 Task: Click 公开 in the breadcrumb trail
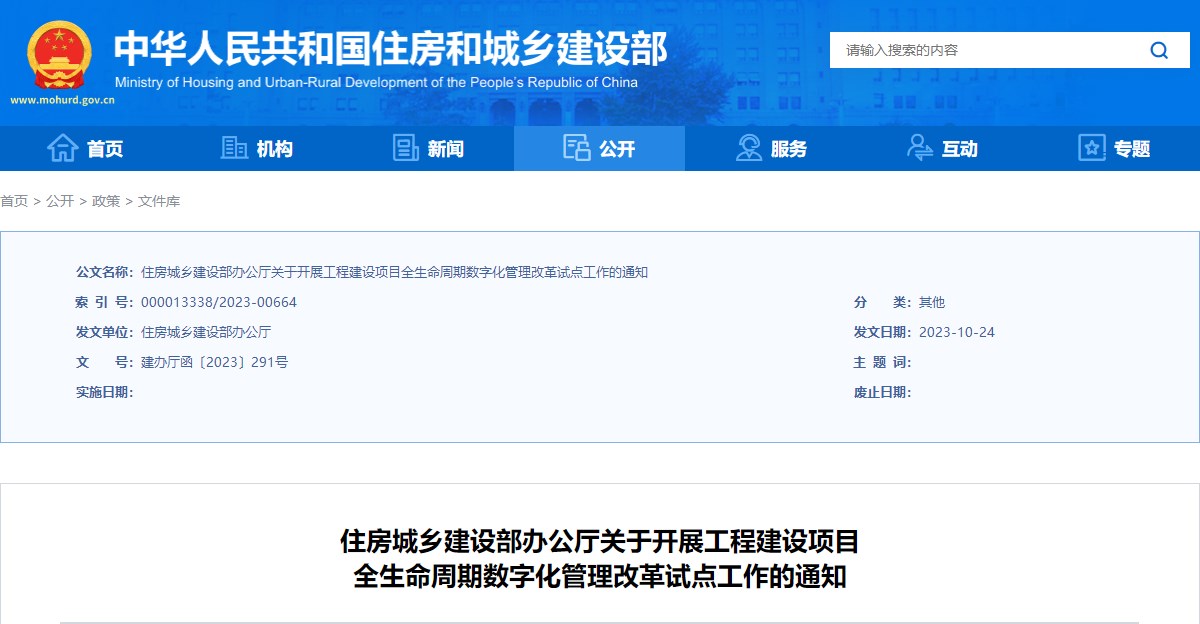point(58,201)
